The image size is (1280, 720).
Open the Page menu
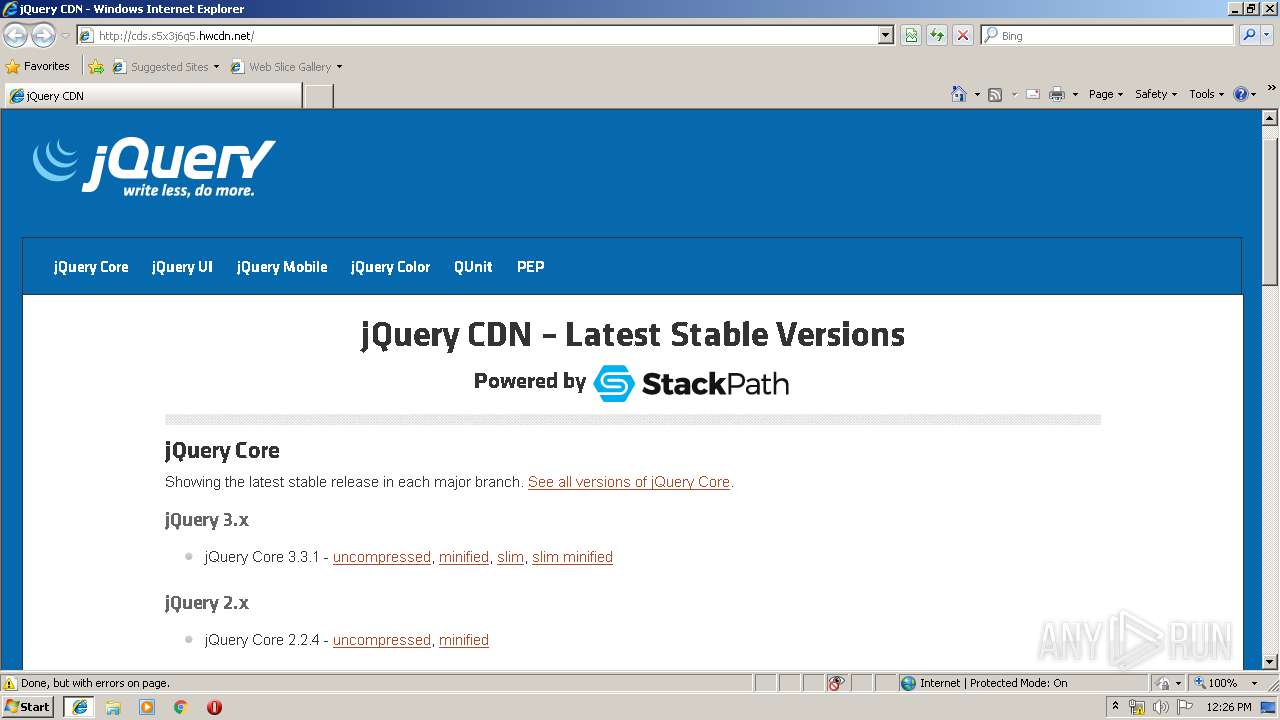coord(1105,94)
